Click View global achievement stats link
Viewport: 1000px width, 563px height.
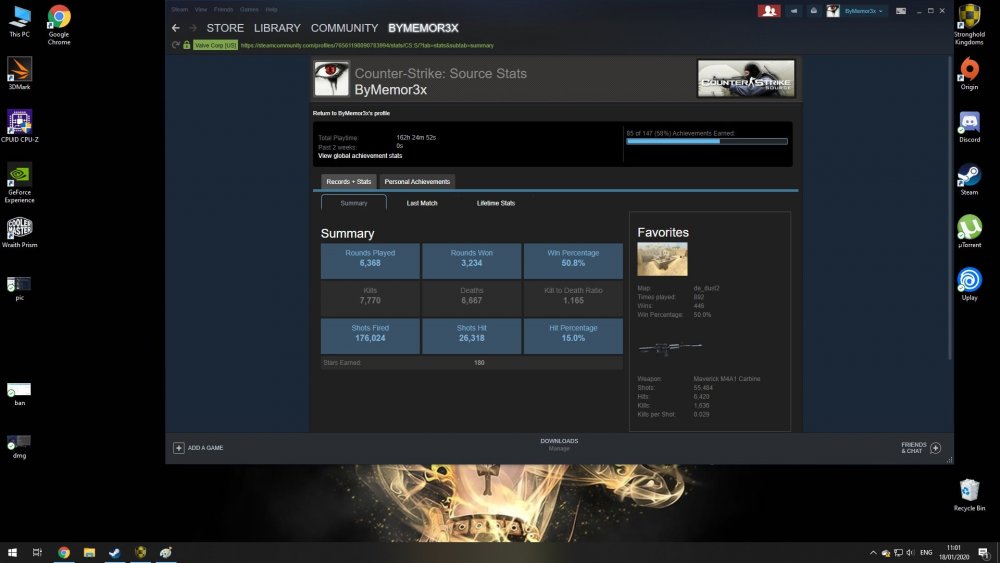[360, 156]
